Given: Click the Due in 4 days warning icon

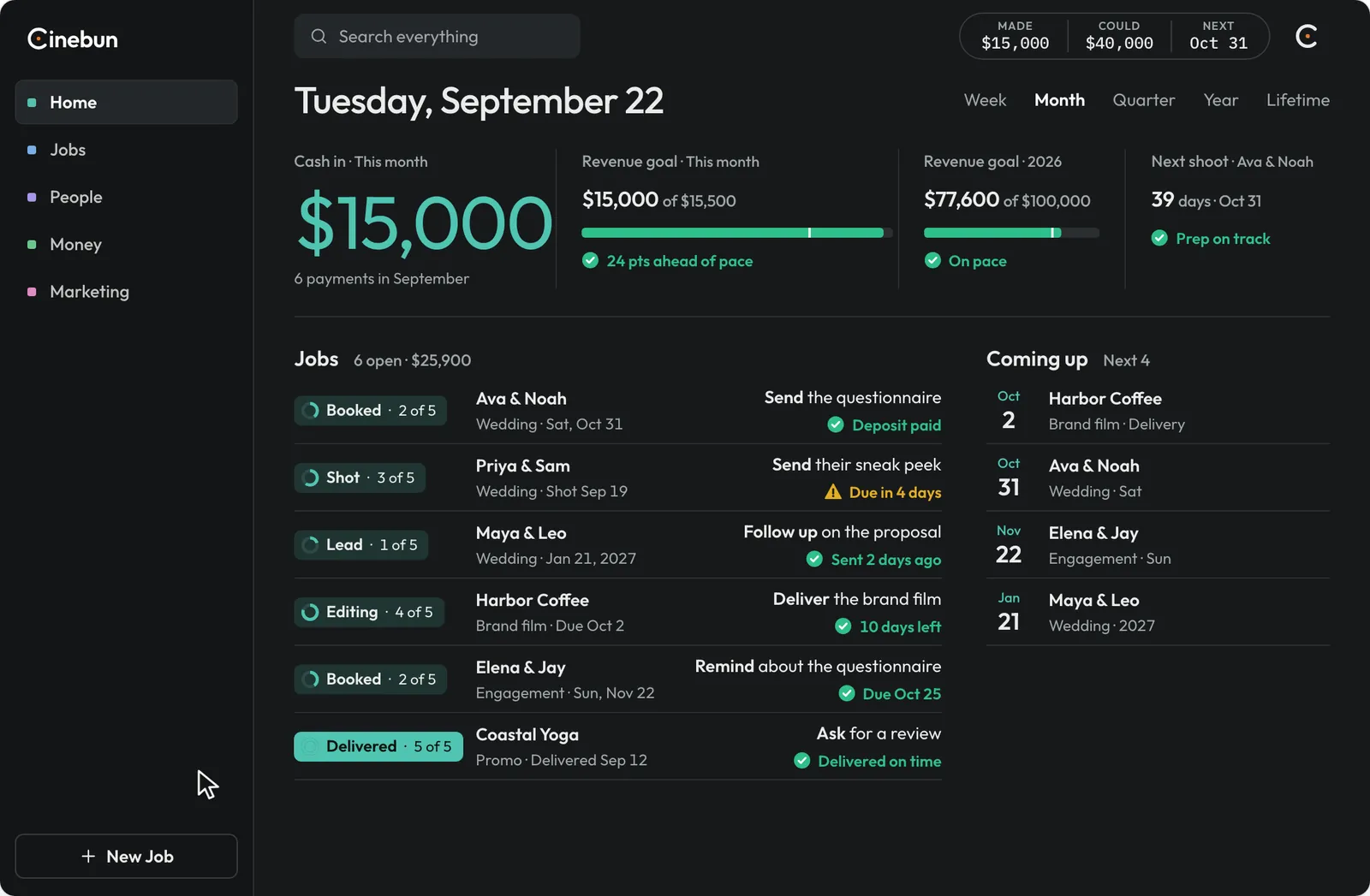Looking at the screenshot, I should [x=832, y=492].
